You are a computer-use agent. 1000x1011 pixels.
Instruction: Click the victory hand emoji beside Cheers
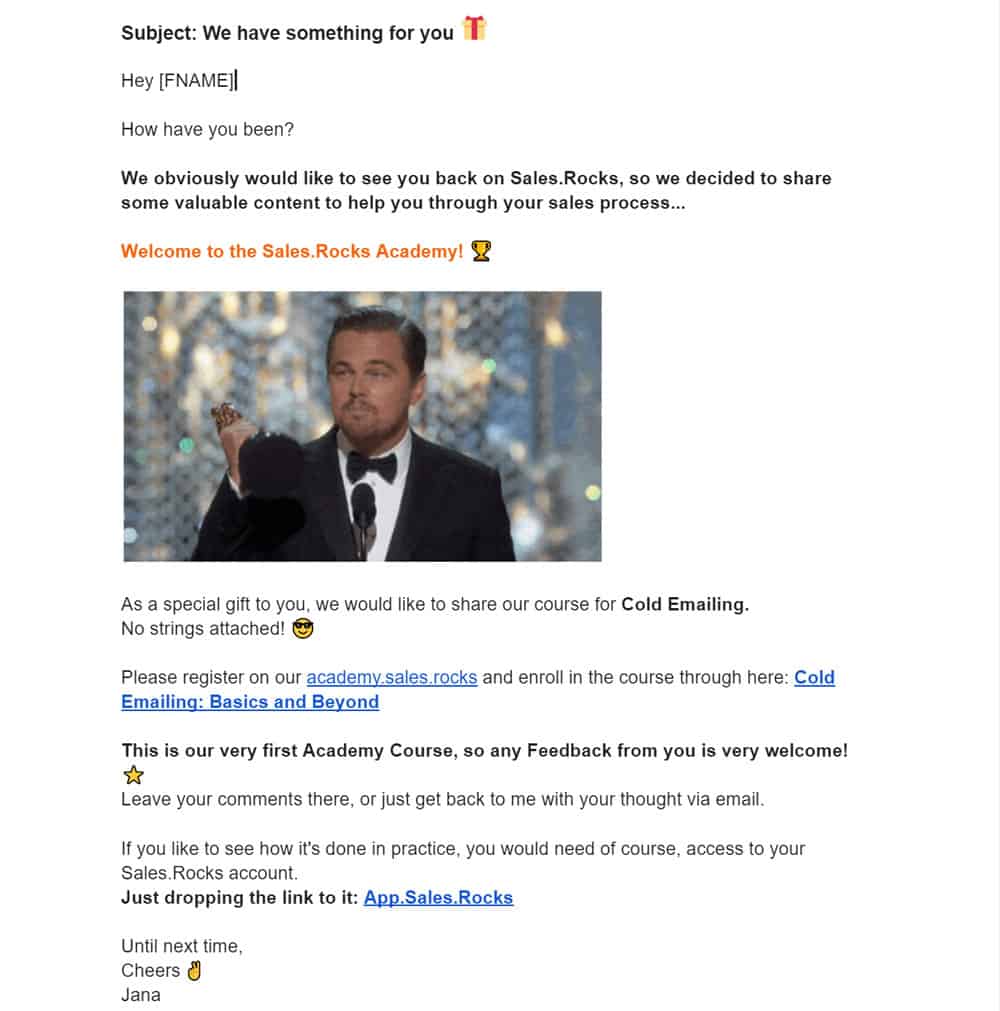pos(194,970)
